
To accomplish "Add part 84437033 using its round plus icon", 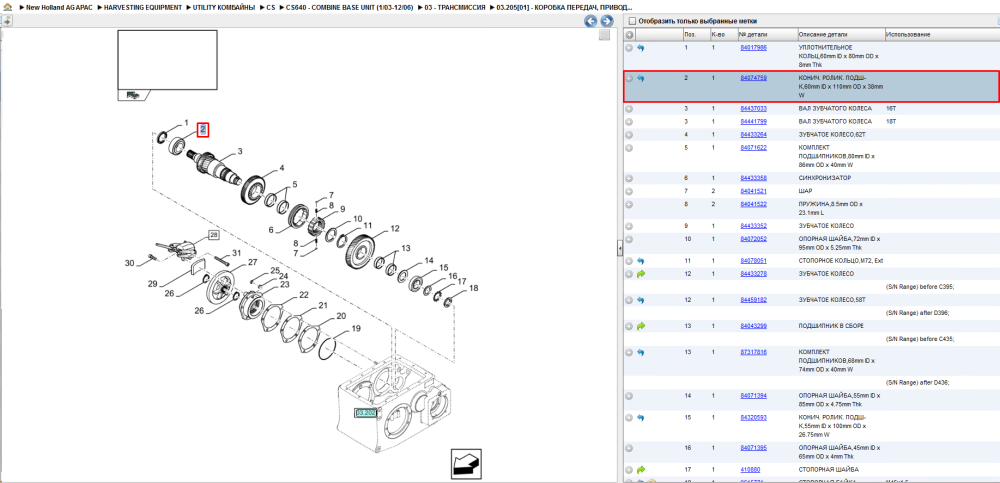I will (629, 109).
